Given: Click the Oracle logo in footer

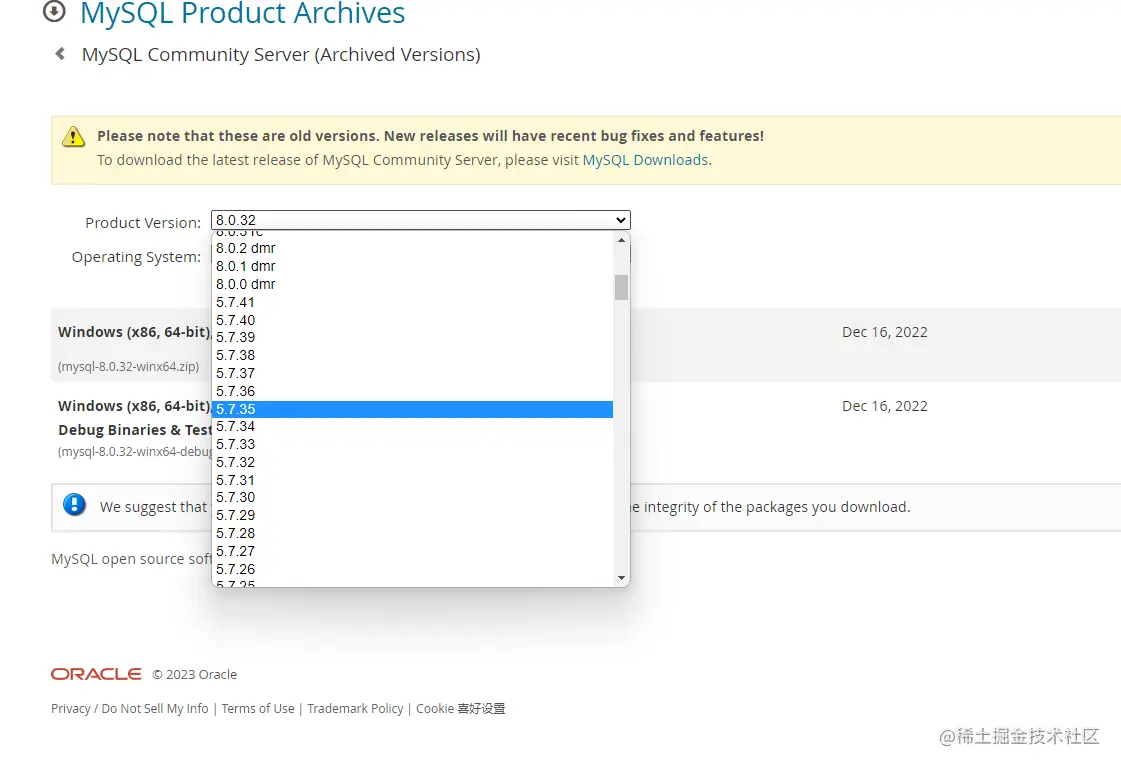Looking at the screenshot, I should click(x=96, y=674).
